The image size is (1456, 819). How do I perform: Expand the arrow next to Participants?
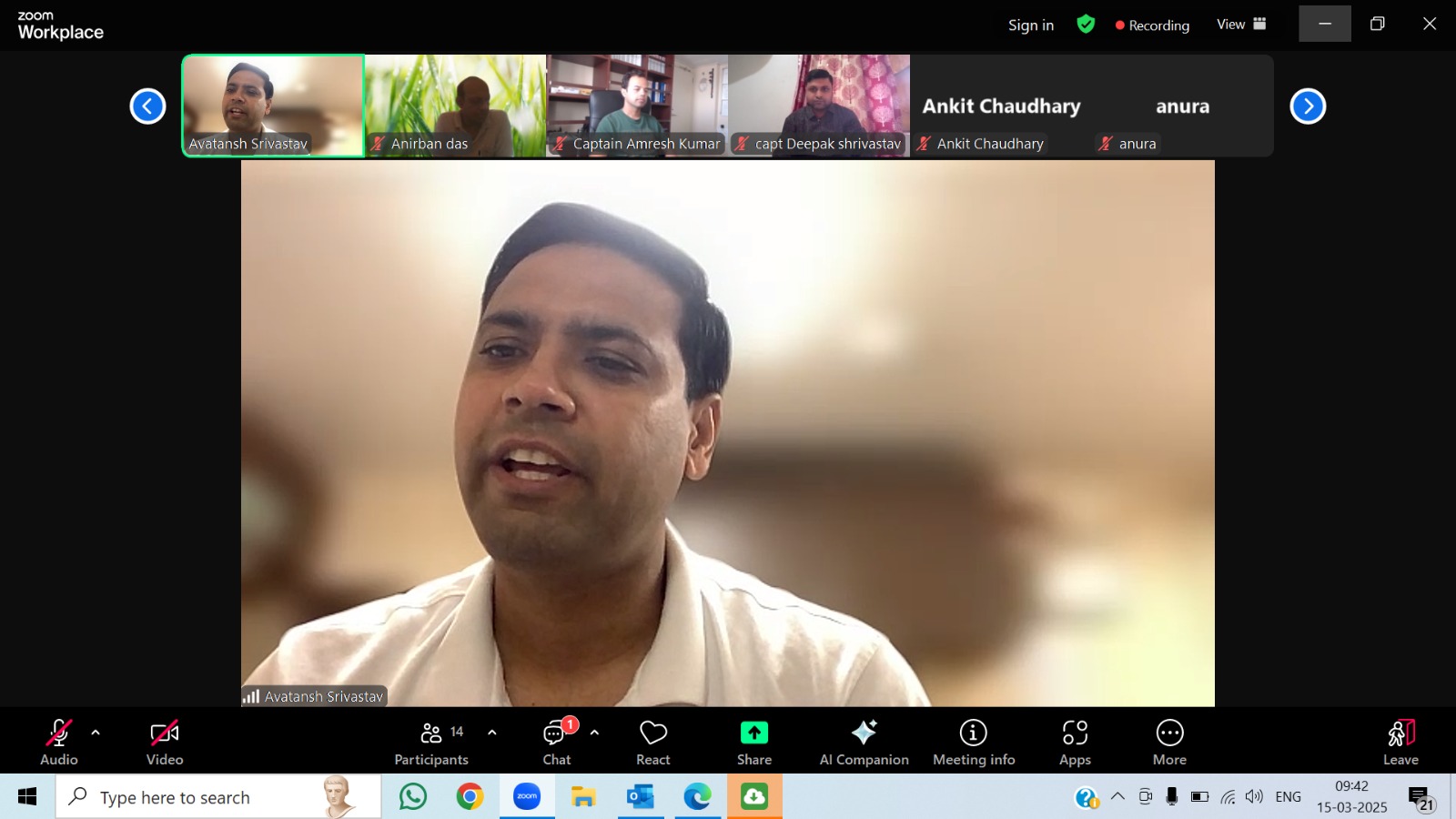point(492,733)
